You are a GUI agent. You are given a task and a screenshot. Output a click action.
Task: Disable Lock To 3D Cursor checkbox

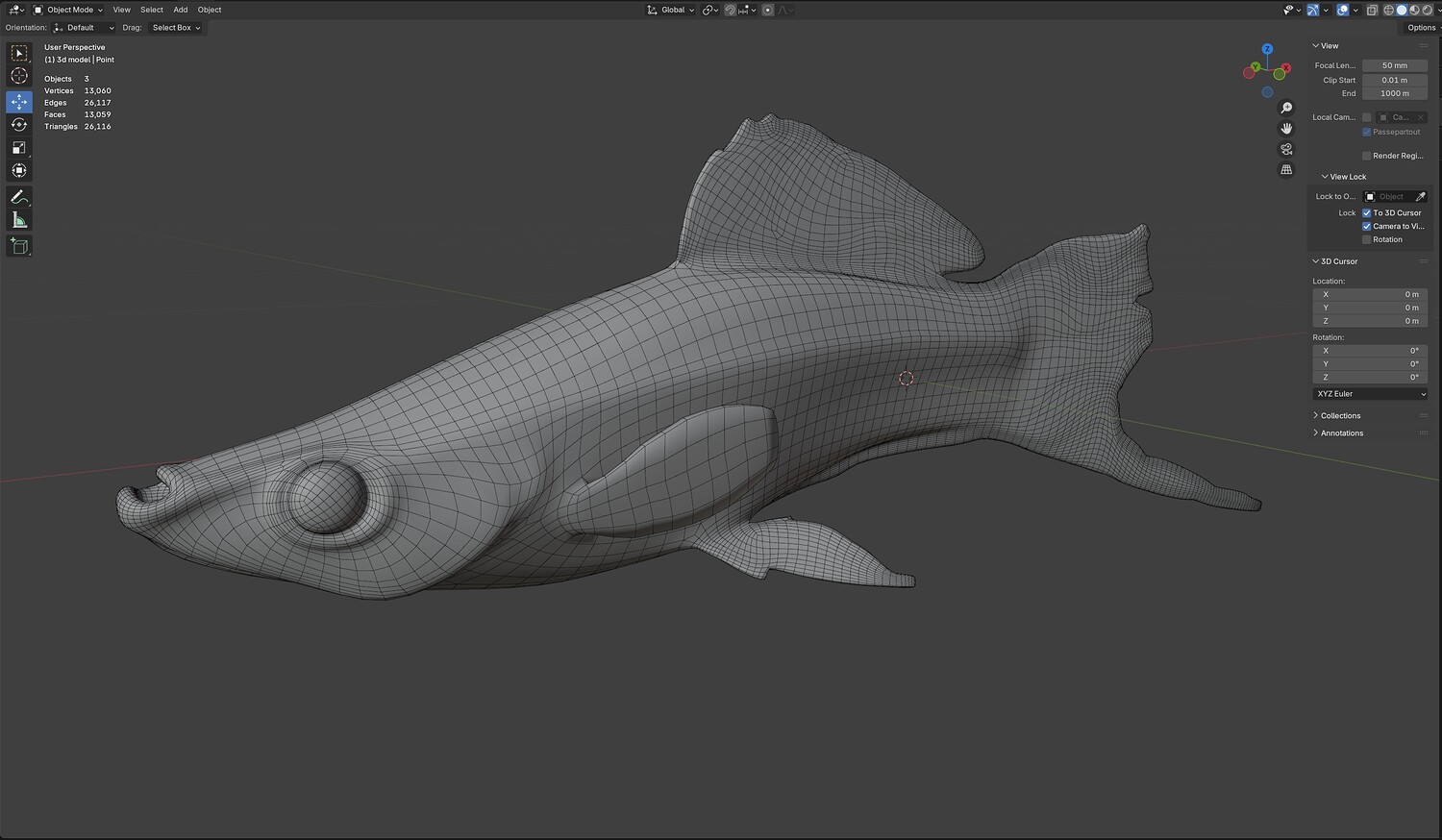pyautogui.click(x=1367, y=213)
